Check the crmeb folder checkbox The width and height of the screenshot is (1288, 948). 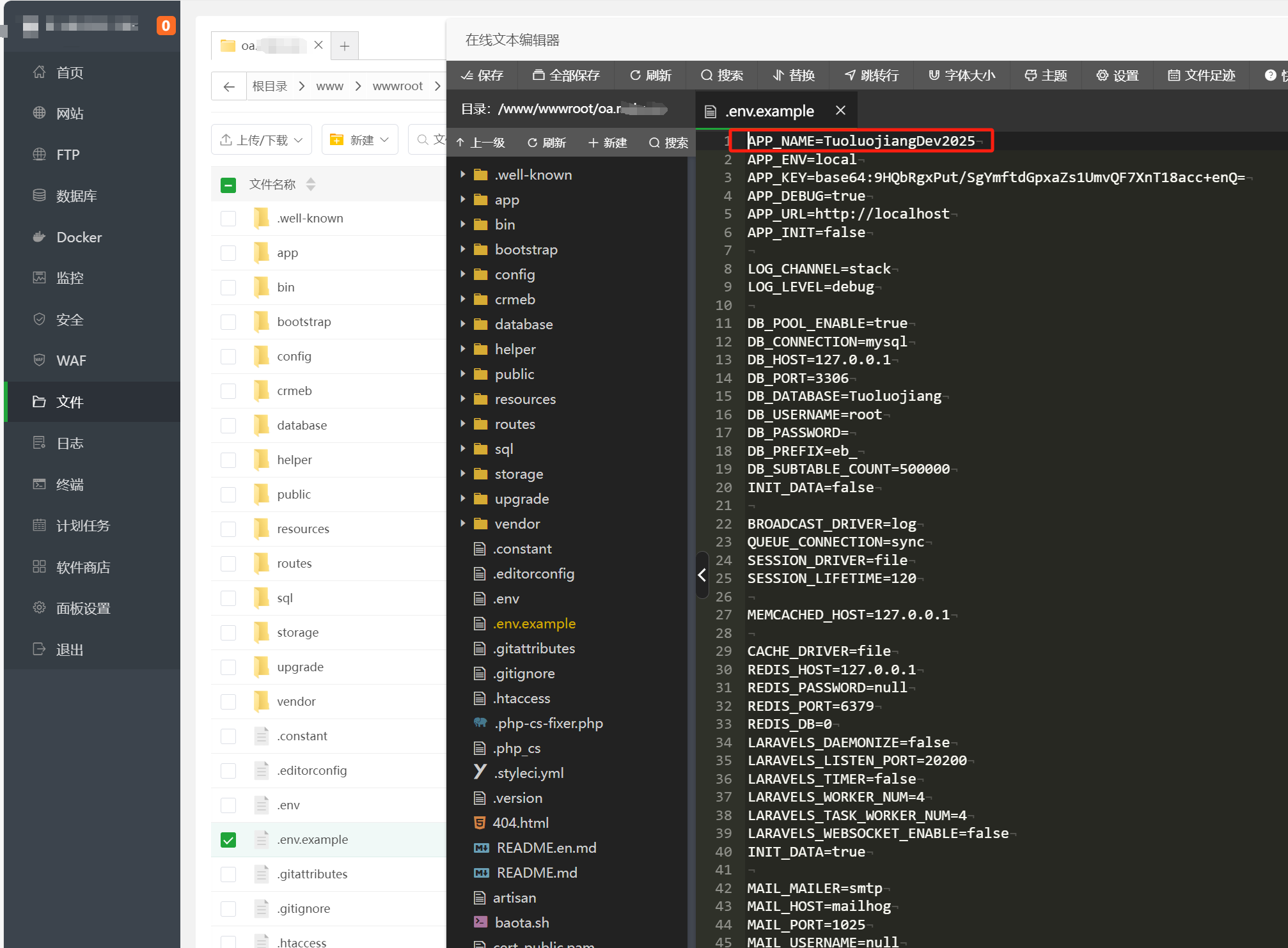(228, 391)
